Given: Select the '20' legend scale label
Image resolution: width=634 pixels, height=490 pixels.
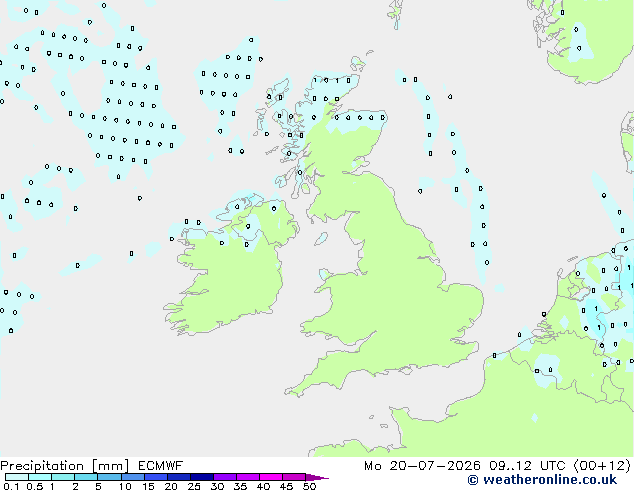Looking at the screenshot, I should 171,486.
